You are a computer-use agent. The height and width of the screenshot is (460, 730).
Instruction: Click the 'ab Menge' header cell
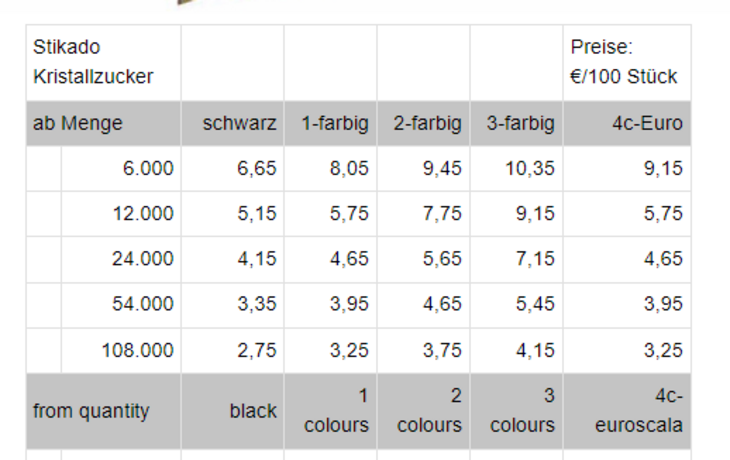tap(103, 123)
